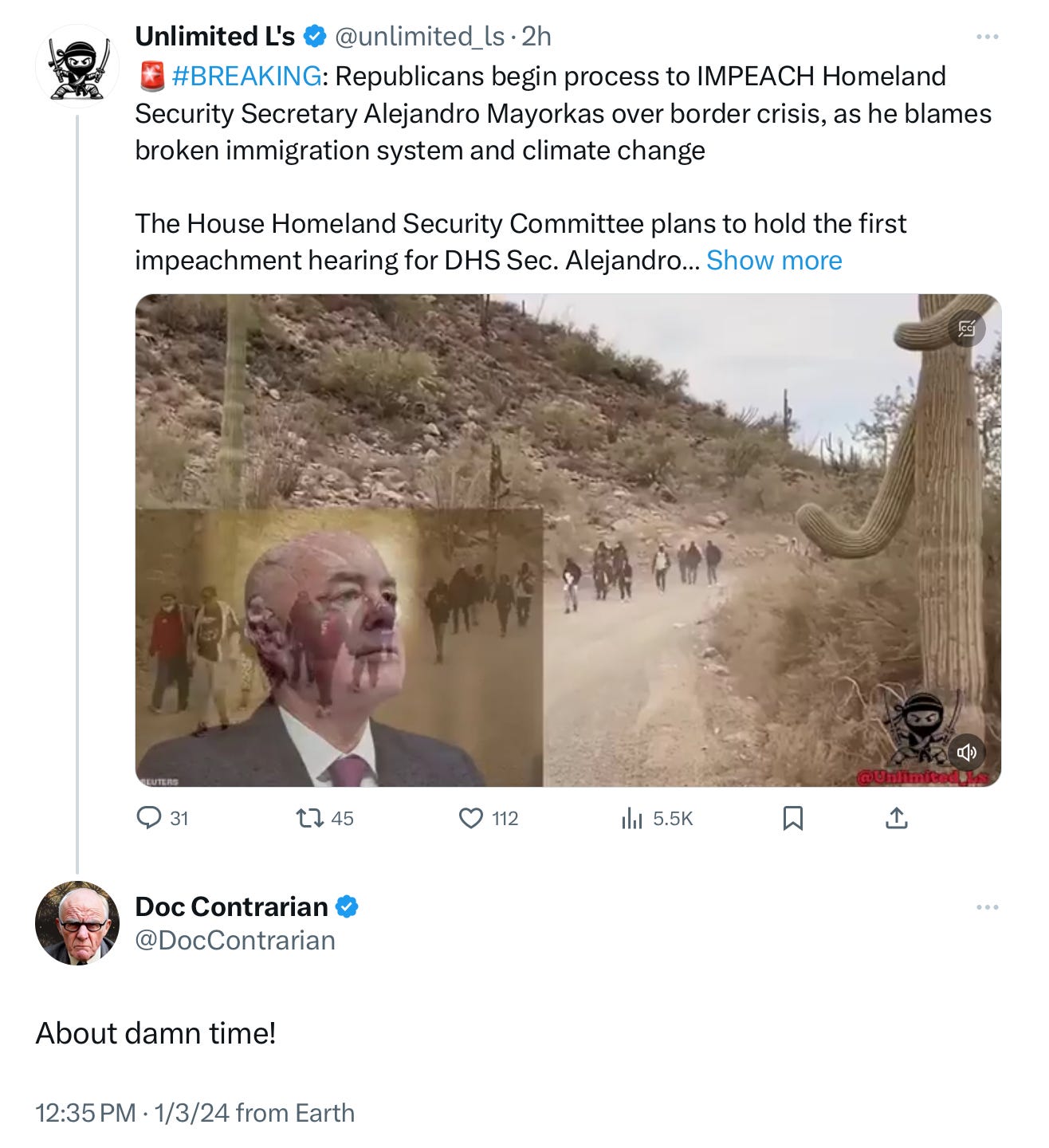Image resolution: width=1049 pixels, height=1148 pixels.
Task: Open more options for Doc Contrarian reply
Action: pyautogui.click(x=987, y=907)
